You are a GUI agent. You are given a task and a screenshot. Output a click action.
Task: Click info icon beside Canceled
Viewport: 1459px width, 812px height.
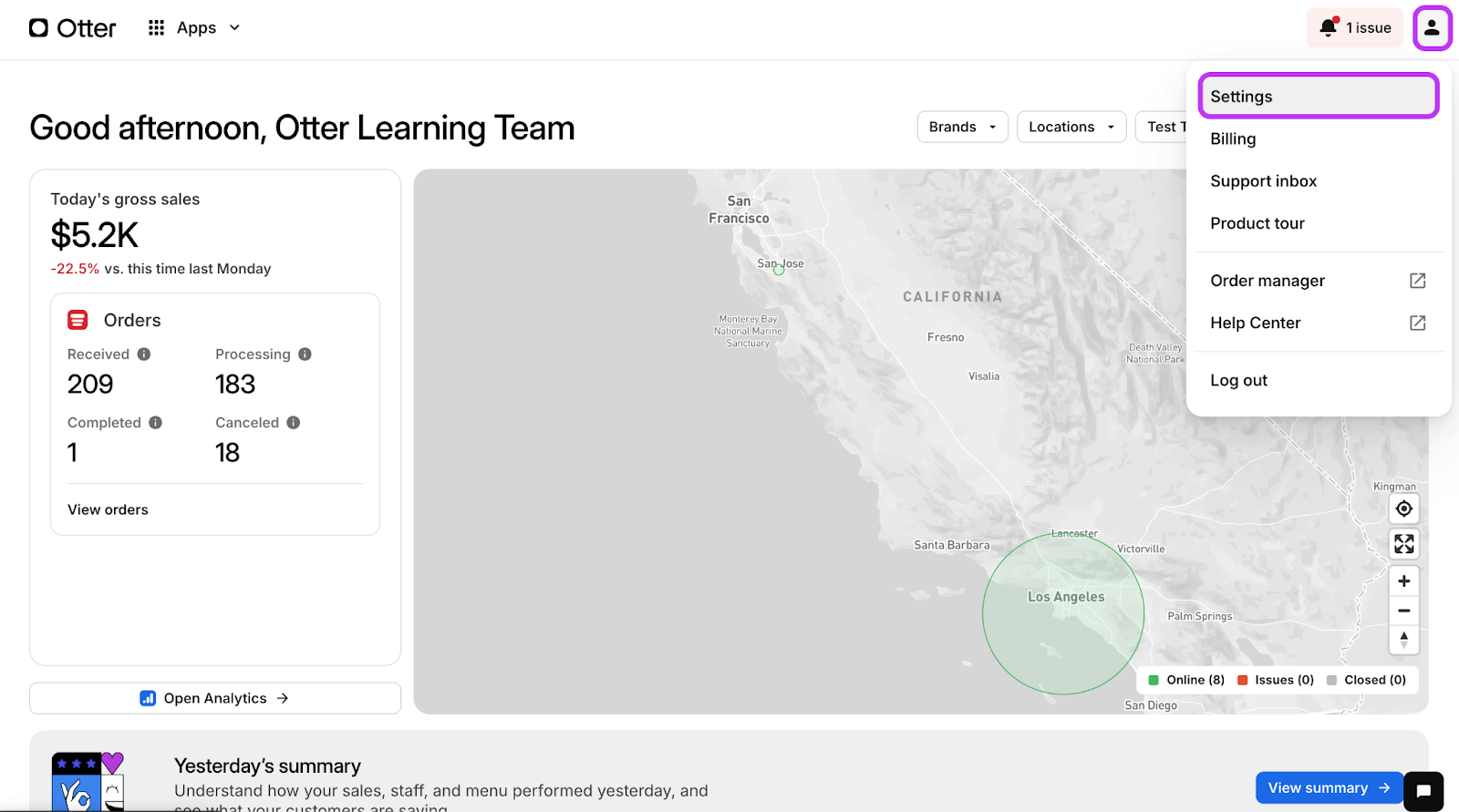tap(294, 423)
